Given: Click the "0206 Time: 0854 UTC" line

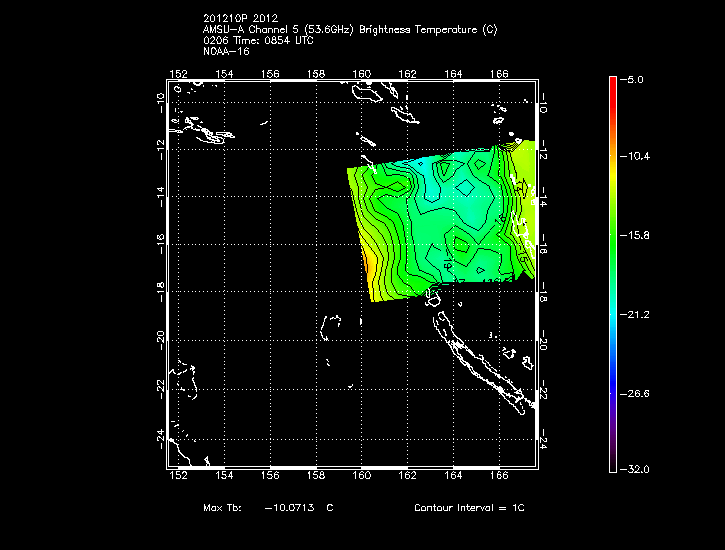Looking at the screenshot, I should (x=258, y=40).
